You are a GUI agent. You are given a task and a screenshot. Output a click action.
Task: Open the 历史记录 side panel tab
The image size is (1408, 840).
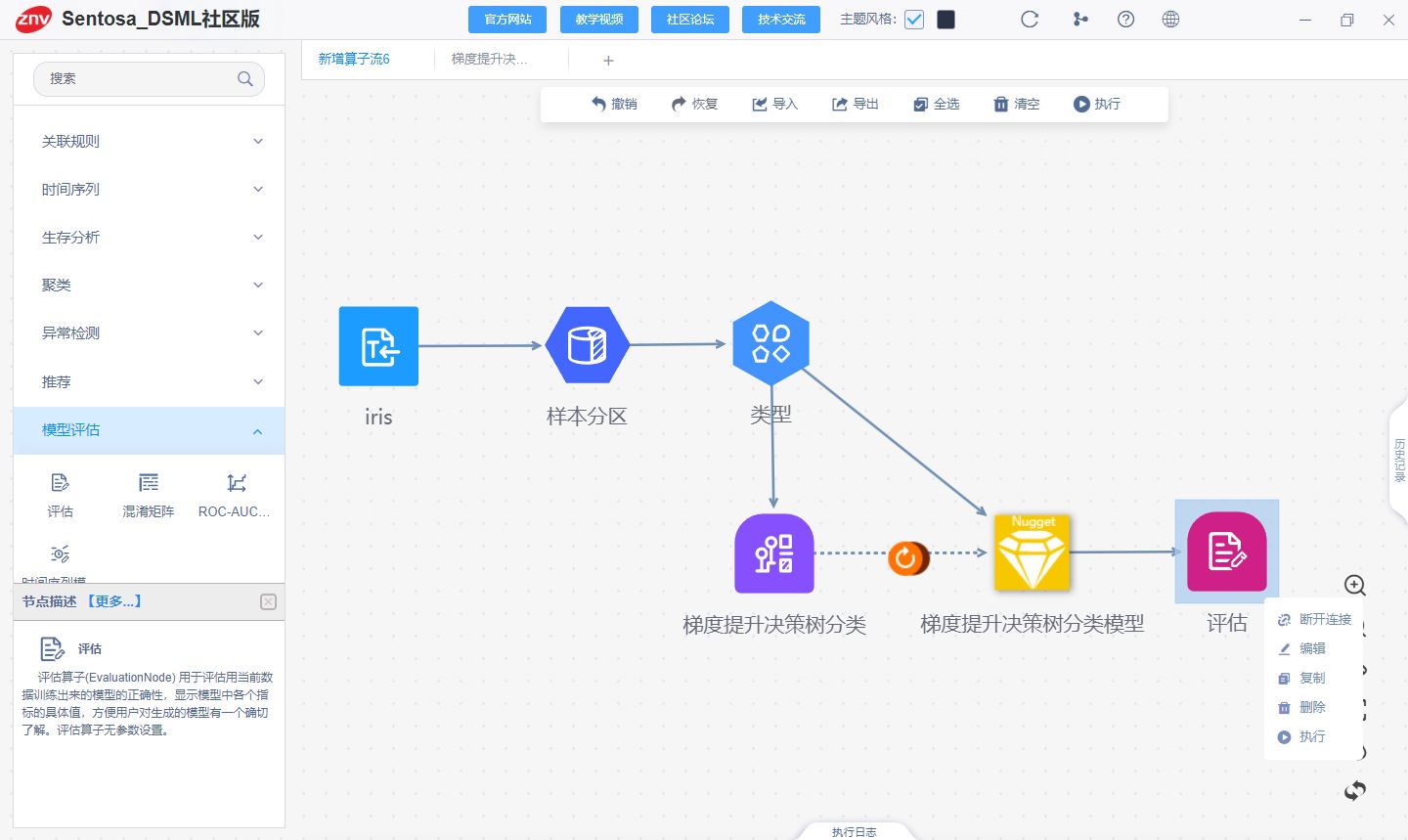tap(1399, 460)
